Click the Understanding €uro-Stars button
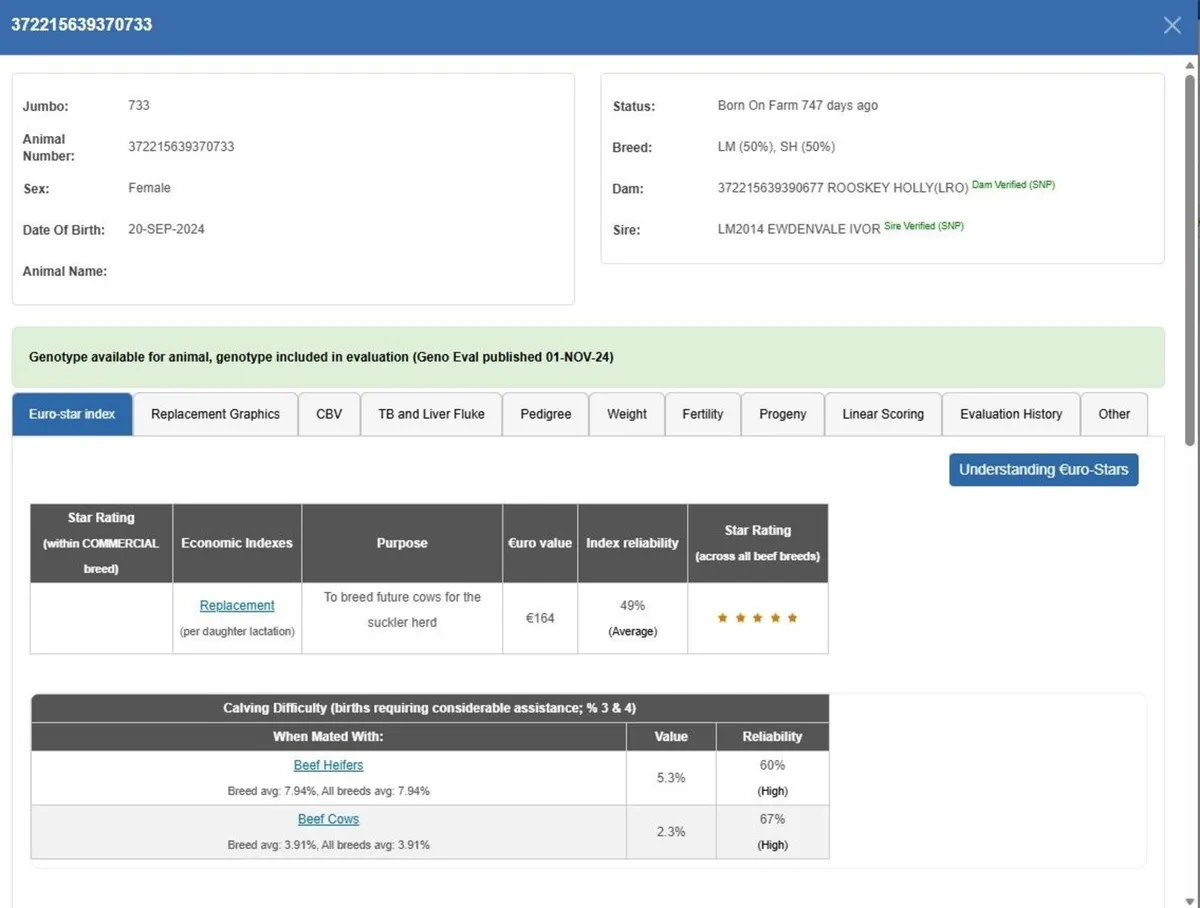Viewport: 1200px width, 908px height. [1043, 470]
